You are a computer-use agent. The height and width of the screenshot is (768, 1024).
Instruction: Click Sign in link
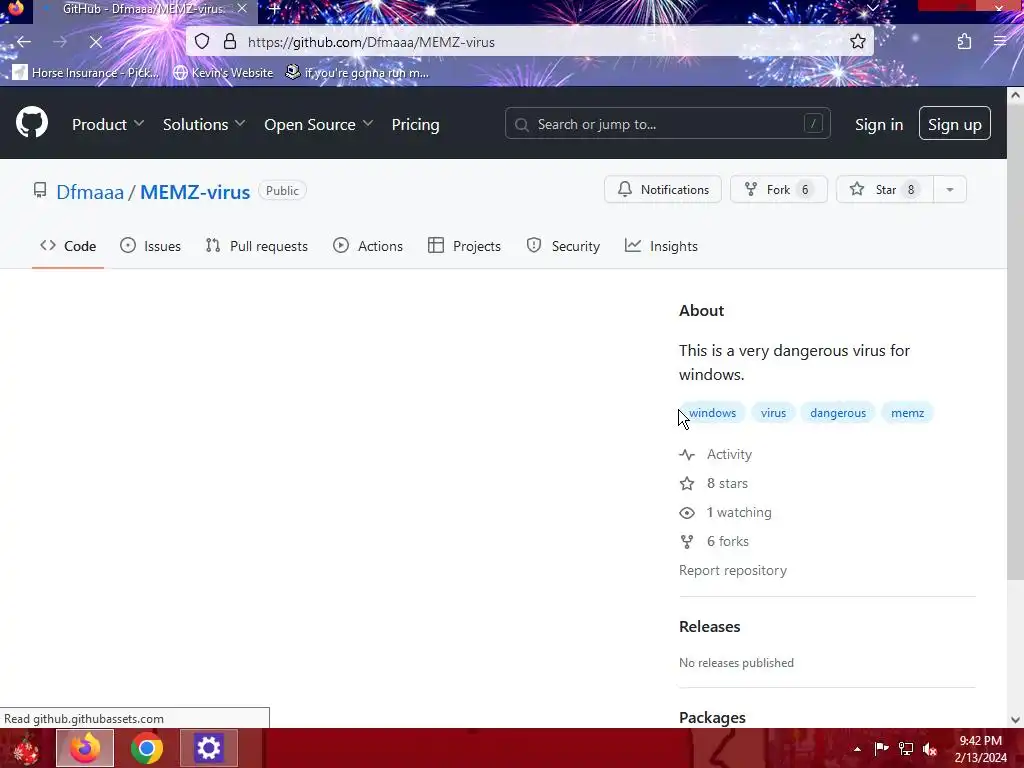click(x=878, y=124)
